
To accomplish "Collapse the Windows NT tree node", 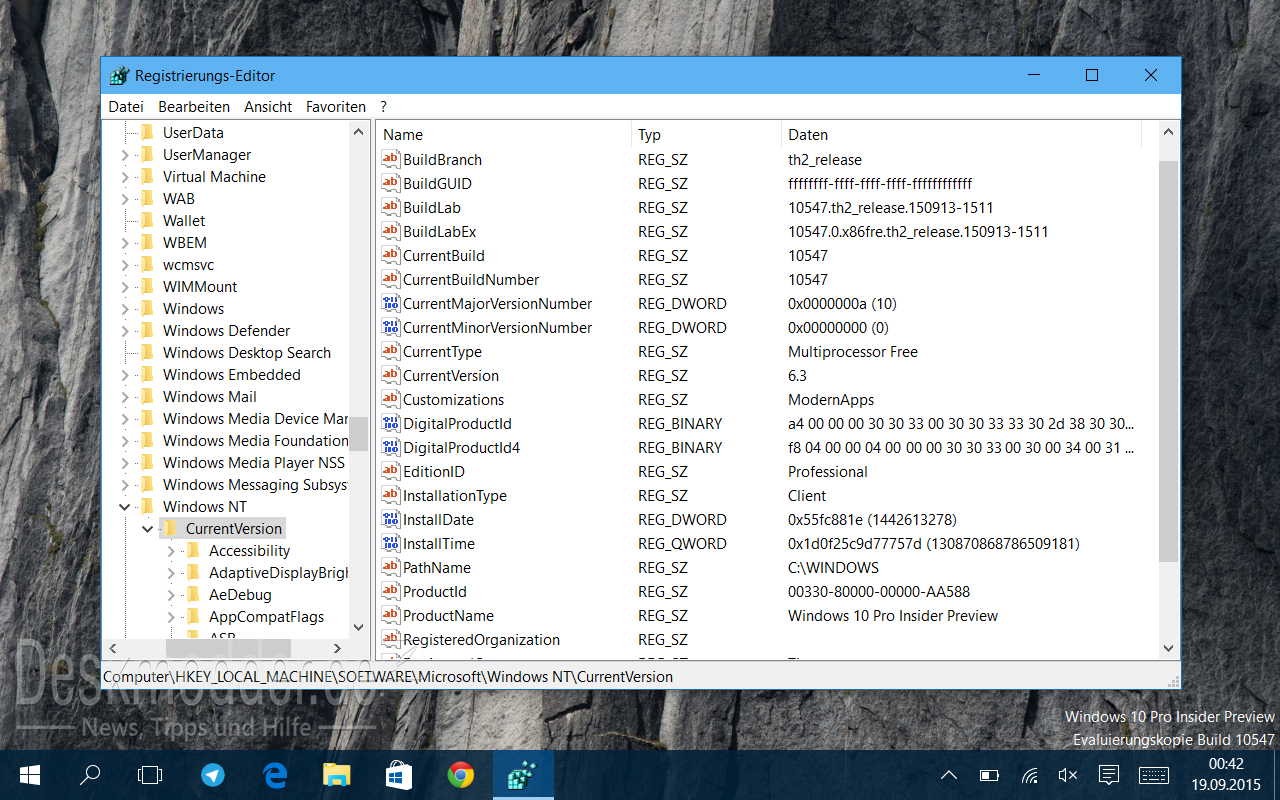I will point(125,507).
